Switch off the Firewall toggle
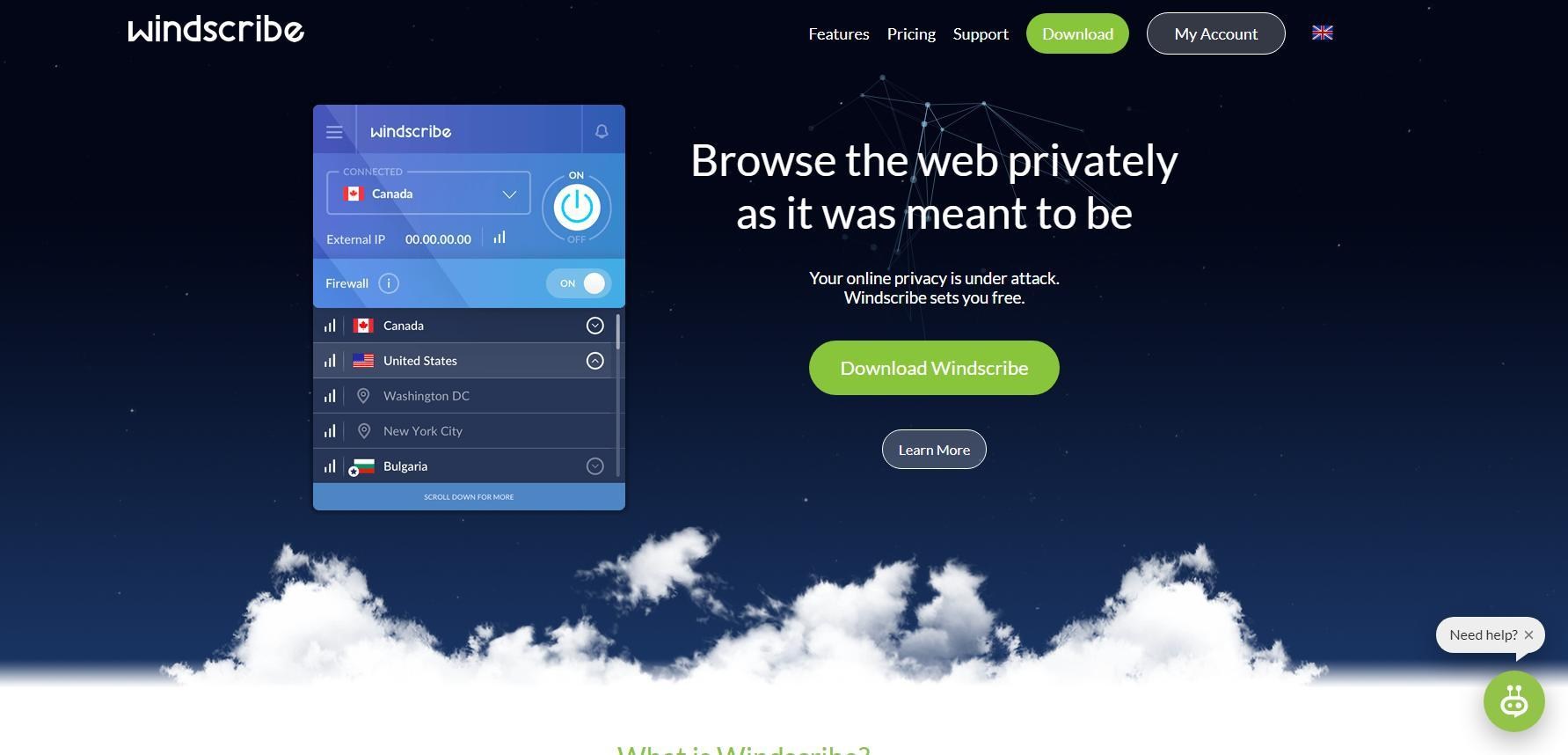Image resolution: width=1568 pixels, height=755 pixels. (x=579, y=283)
